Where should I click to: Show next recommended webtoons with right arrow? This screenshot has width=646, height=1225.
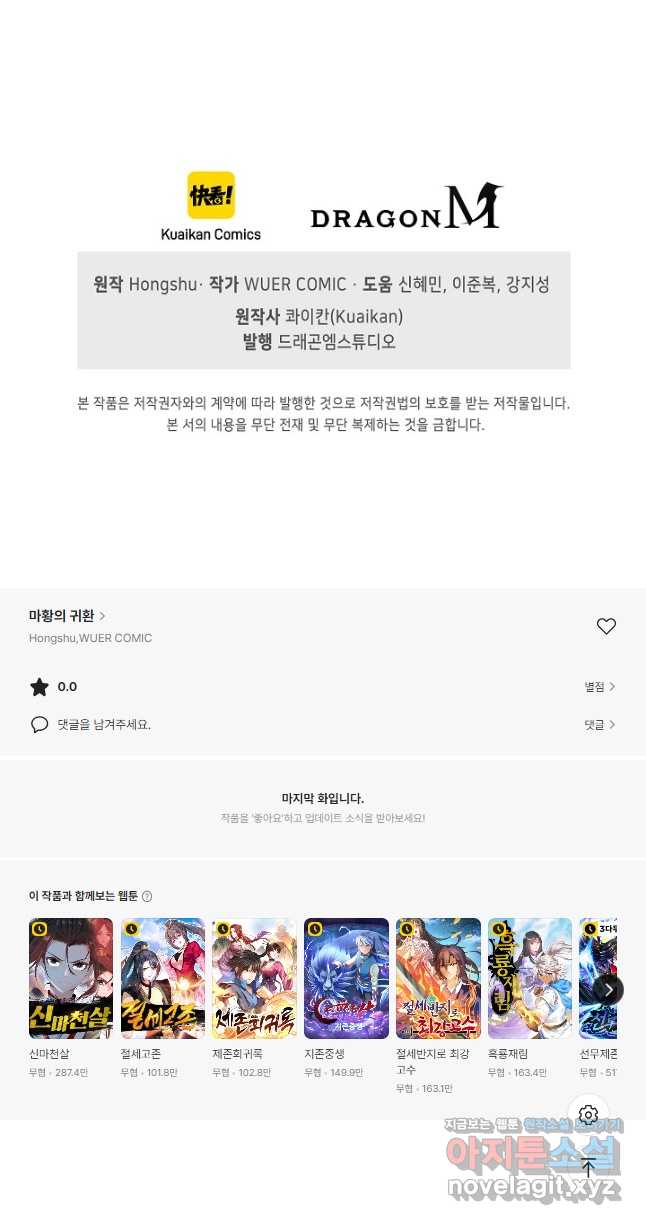point(607,990)
